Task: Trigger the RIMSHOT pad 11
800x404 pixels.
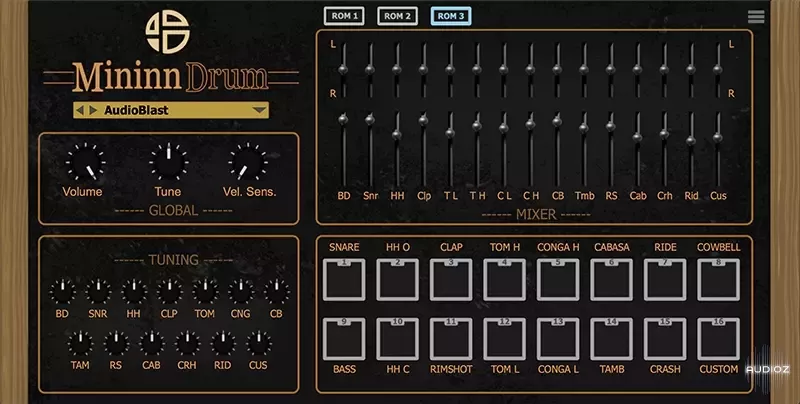Action: [x=451, y=339]
